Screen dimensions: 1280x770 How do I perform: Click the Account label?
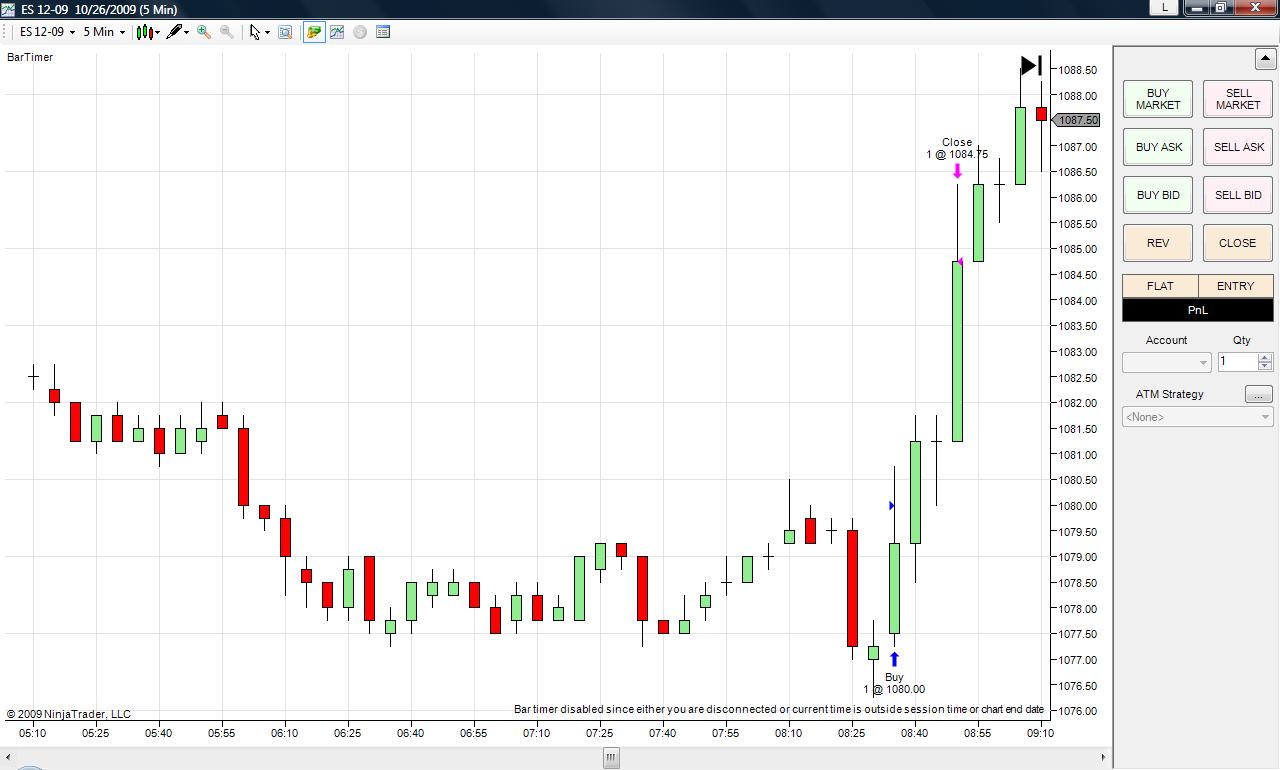click(1166, 340)
